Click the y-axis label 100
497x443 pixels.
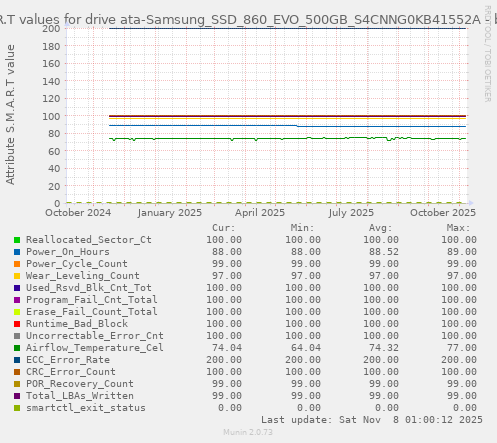[51, 116]
